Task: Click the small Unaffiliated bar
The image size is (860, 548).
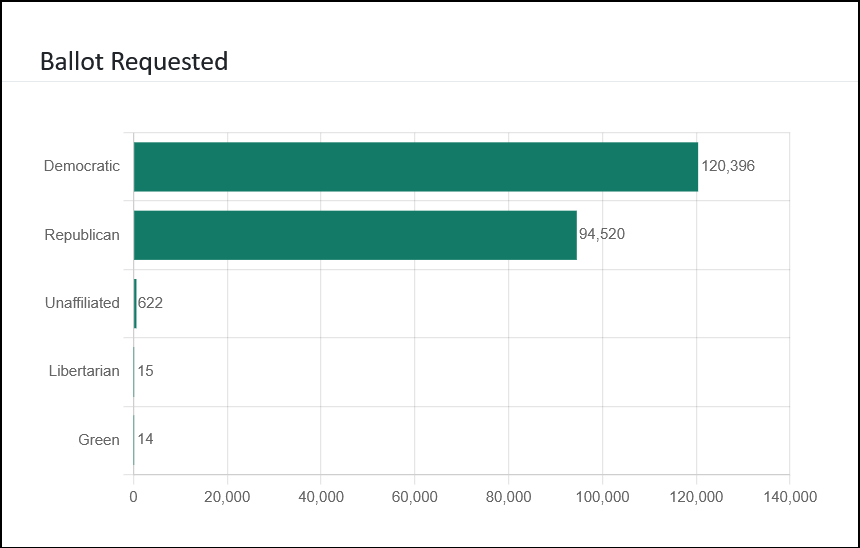Action: point(135,303)
